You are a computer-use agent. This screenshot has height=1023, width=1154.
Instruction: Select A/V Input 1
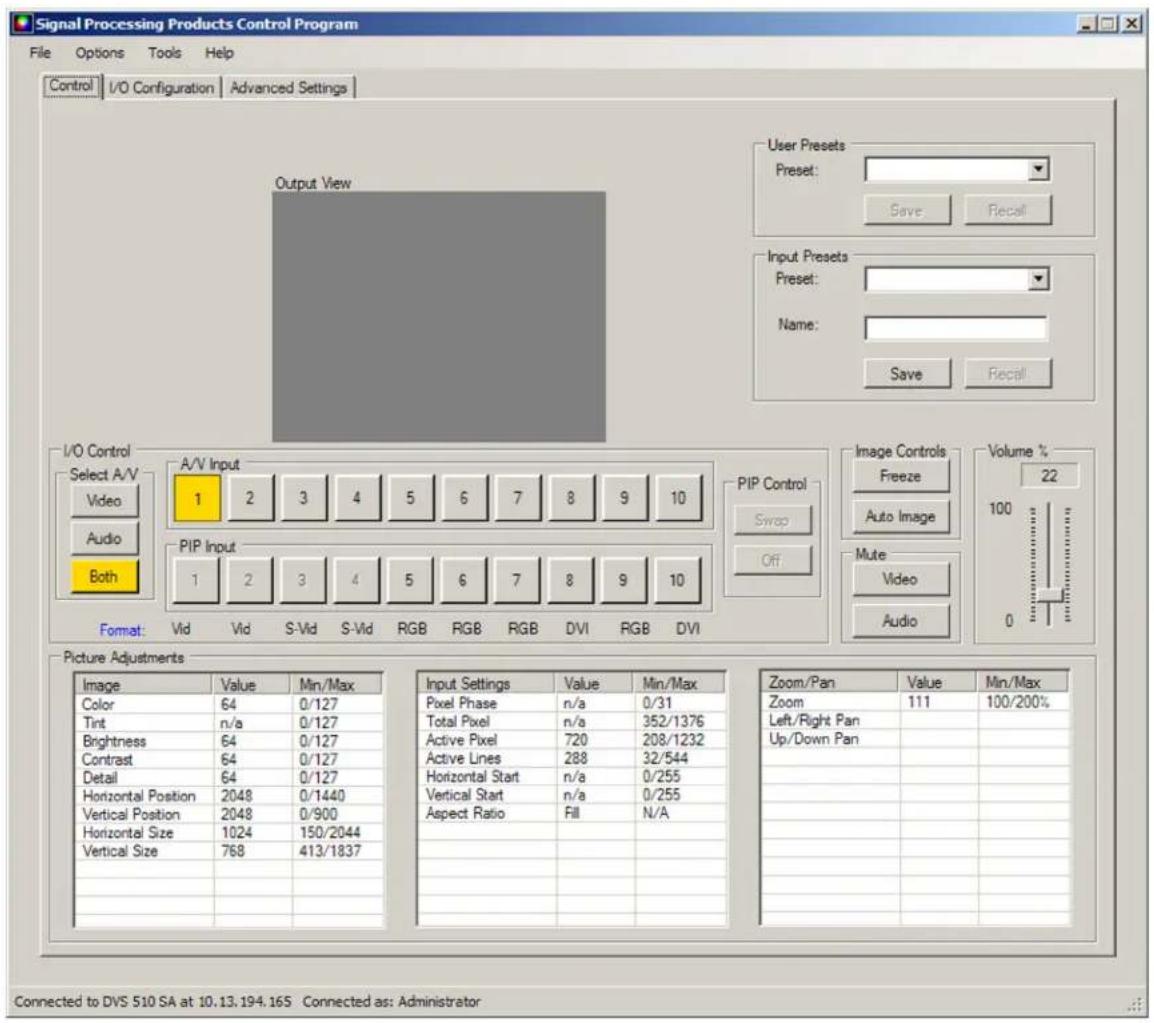(x=197, y=498)
